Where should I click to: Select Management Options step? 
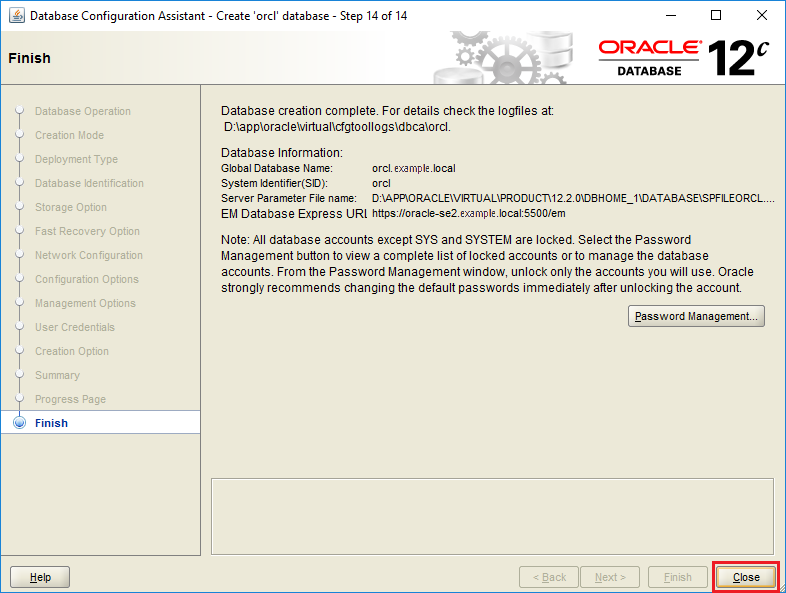click(85, 303)
